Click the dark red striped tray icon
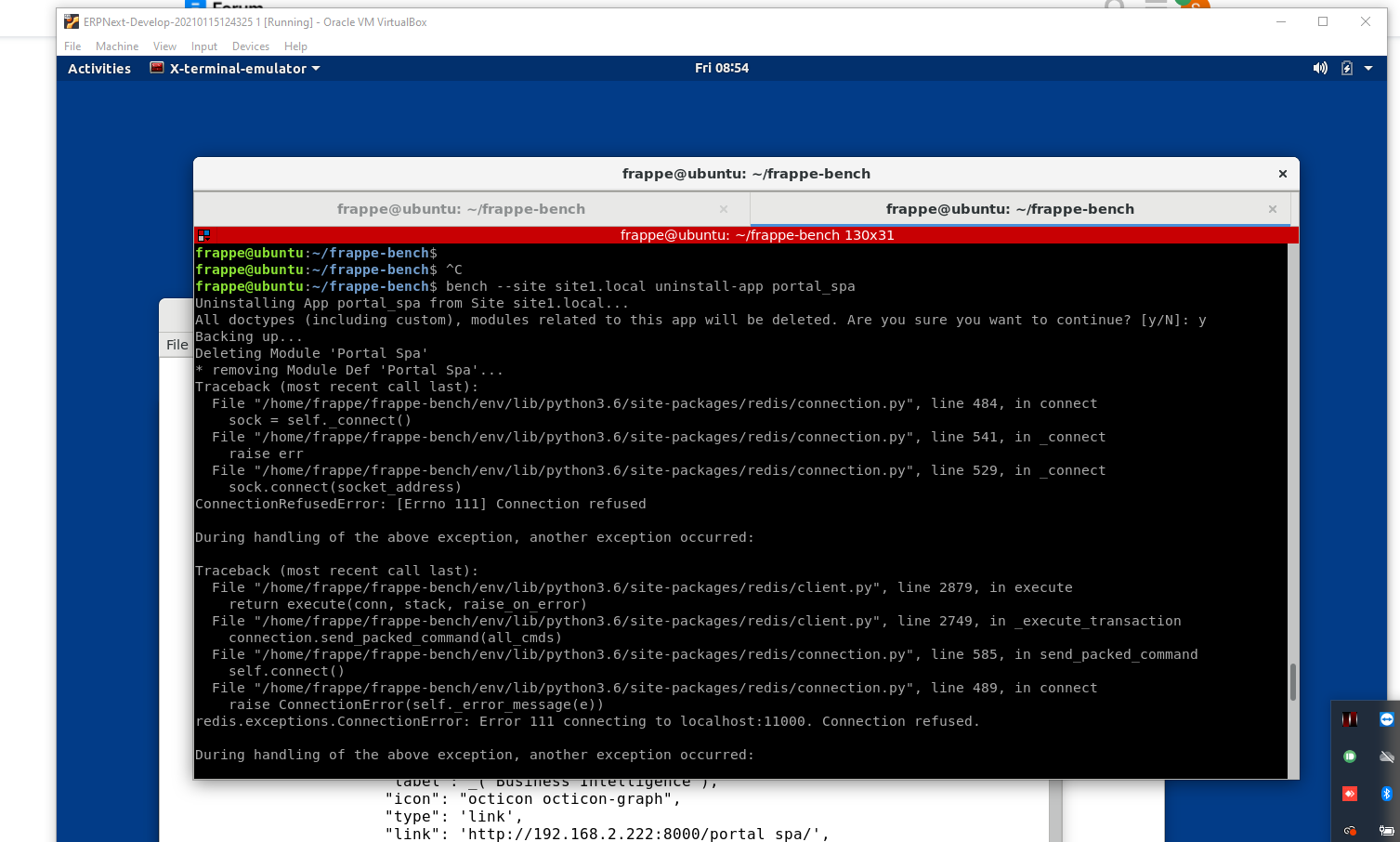1400x842 pixels. [x=1350, y=719]
